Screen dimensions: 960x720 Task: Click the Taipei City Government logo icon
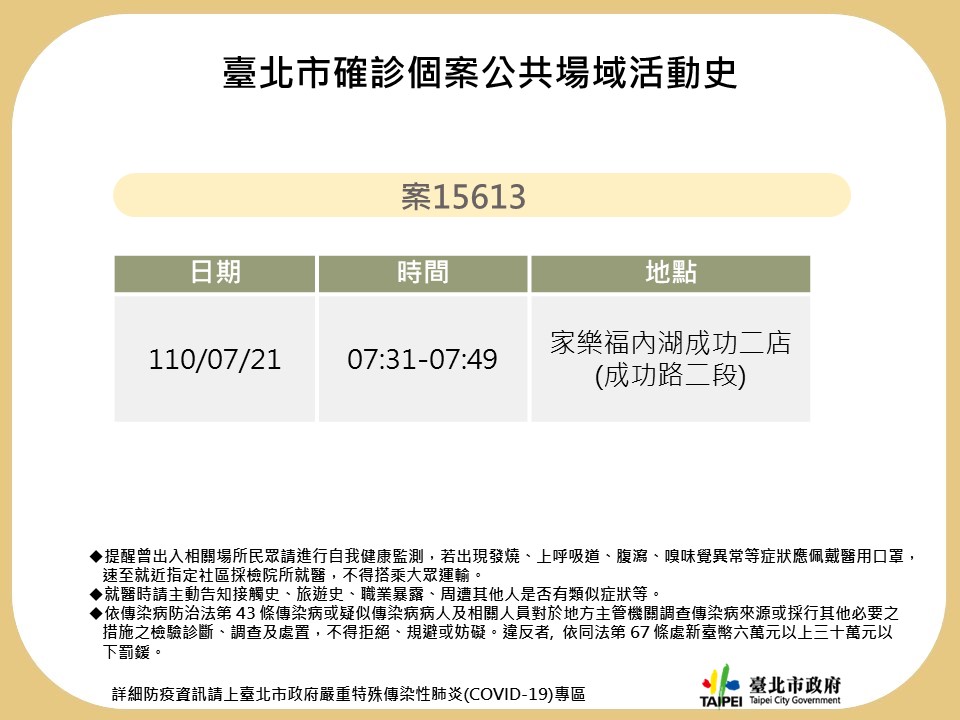[721, 686]
